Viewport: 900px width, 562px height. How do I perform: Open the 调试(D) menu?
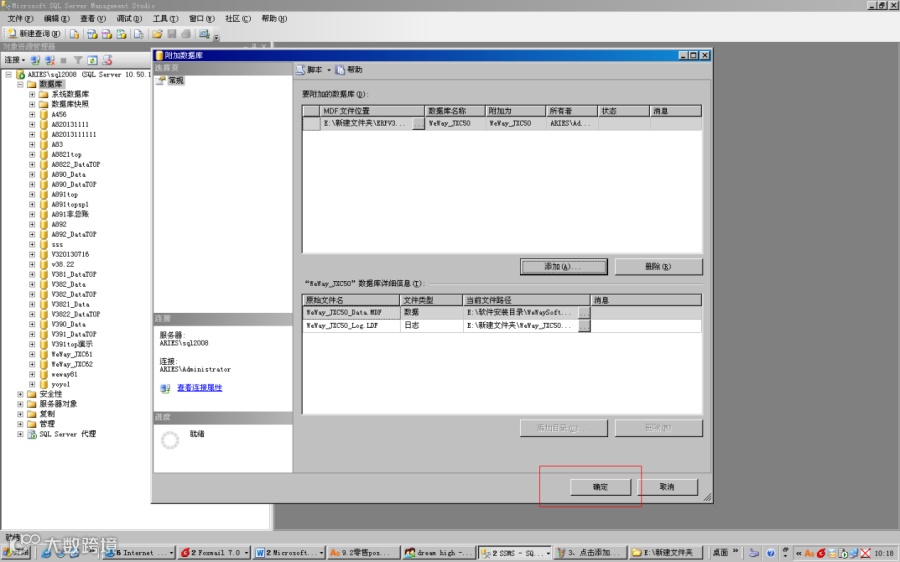129,18
